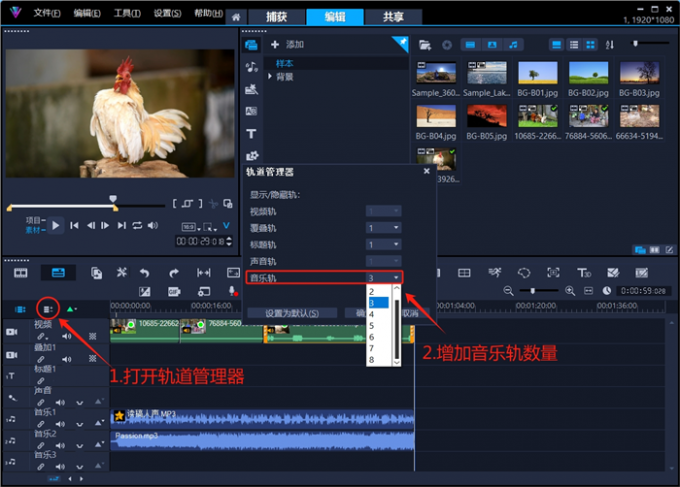Click the 音乐轨 count dropdown

(383, 278)
